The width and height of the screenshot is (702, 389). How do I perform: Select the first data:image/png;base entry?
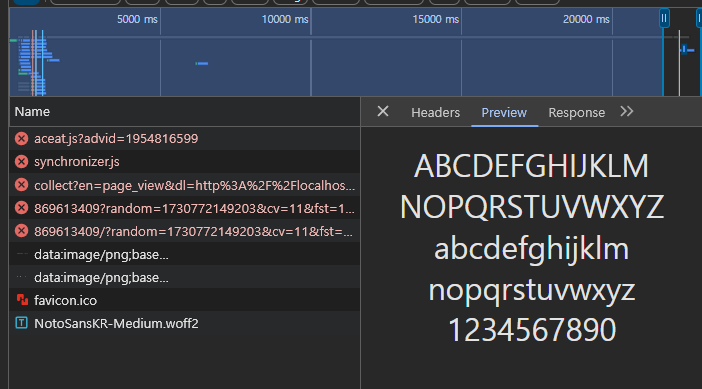pyautogui.click(x=184, y=254)
